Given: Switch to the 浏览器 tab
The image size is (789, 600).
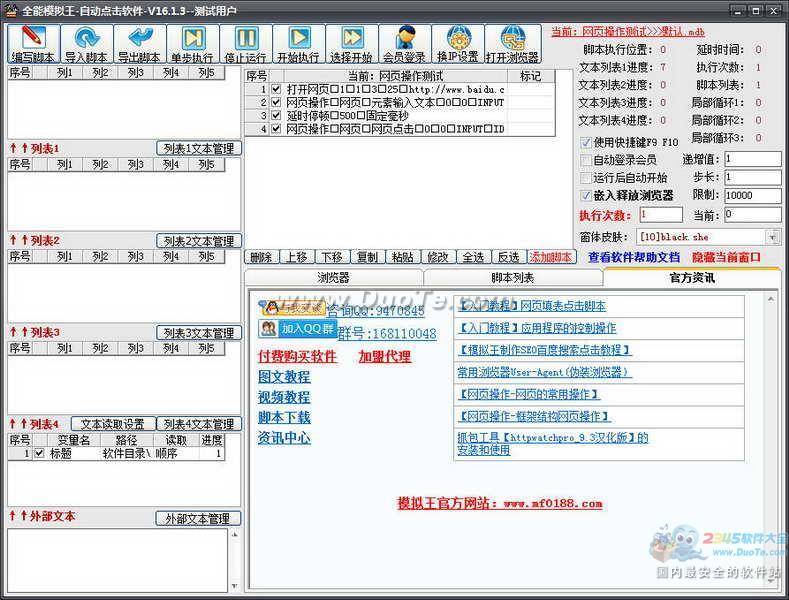Looking at the screenshot, I should coord(333,278).
